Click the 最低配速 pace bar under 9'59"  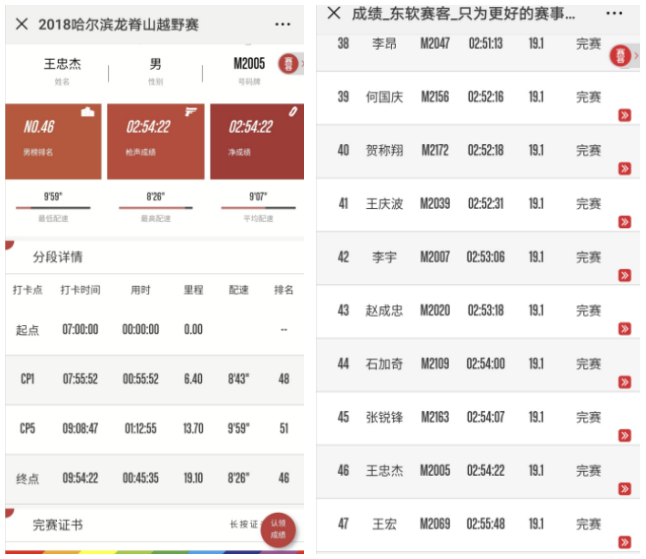pos(53,208)
